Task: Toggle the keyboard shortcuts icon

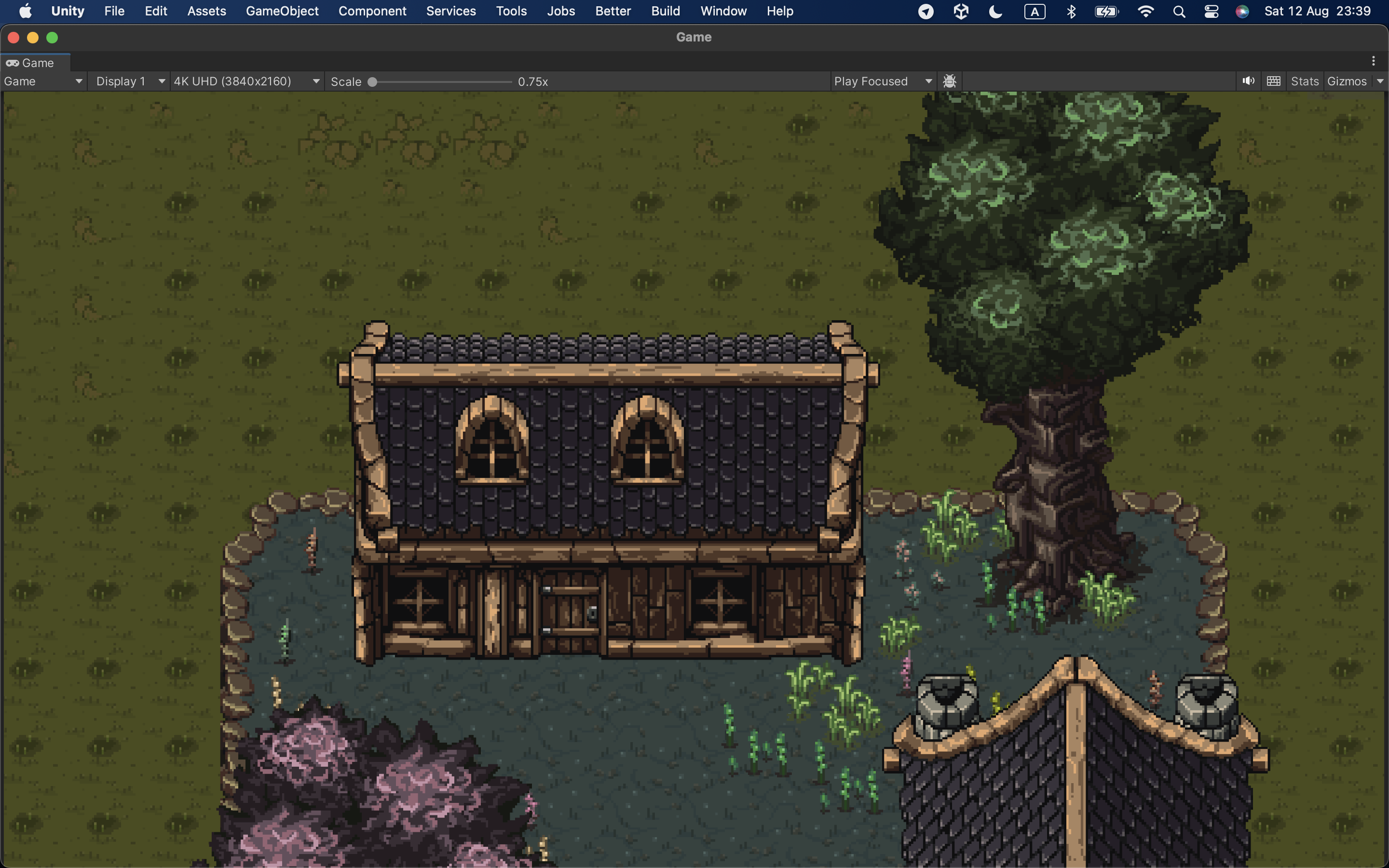Action: (1273, 81)
